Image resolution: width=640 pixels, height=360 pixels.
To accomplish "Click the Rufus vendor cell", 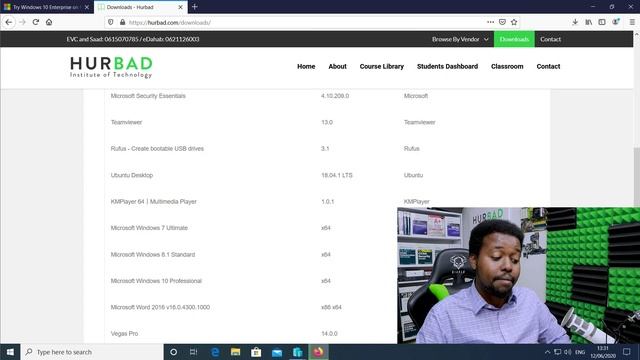I will (412, 149).
